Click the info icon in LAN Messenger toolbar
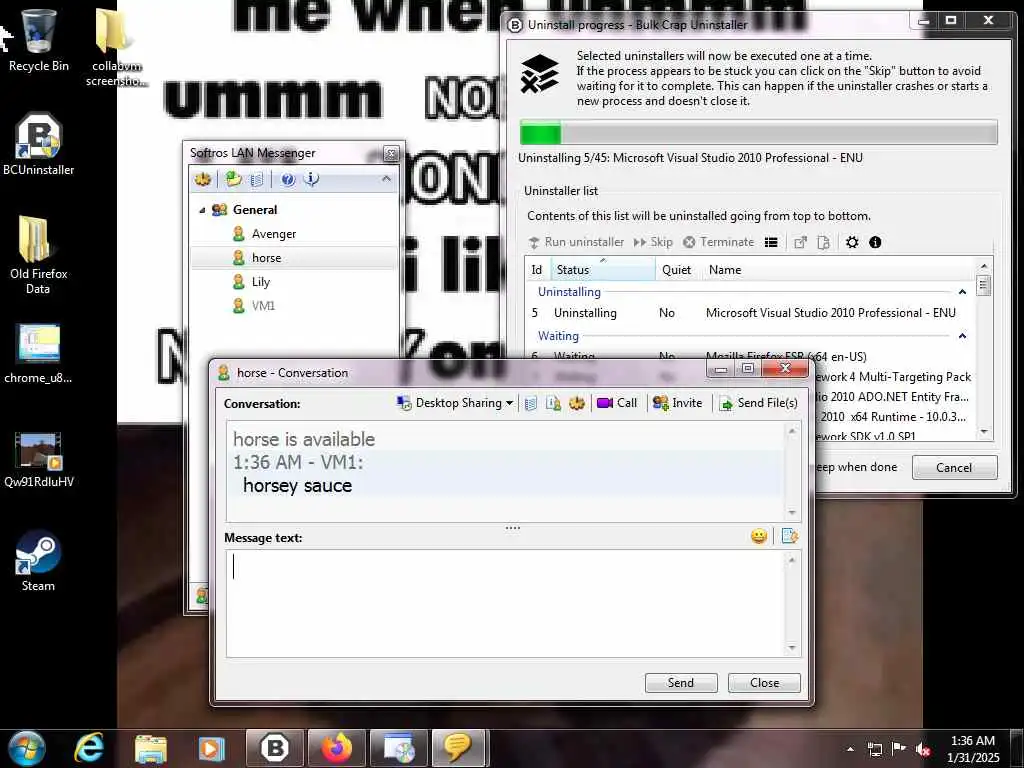This screenshot has width=1024, height=768. pyautogui.click(x=312, y=179)
